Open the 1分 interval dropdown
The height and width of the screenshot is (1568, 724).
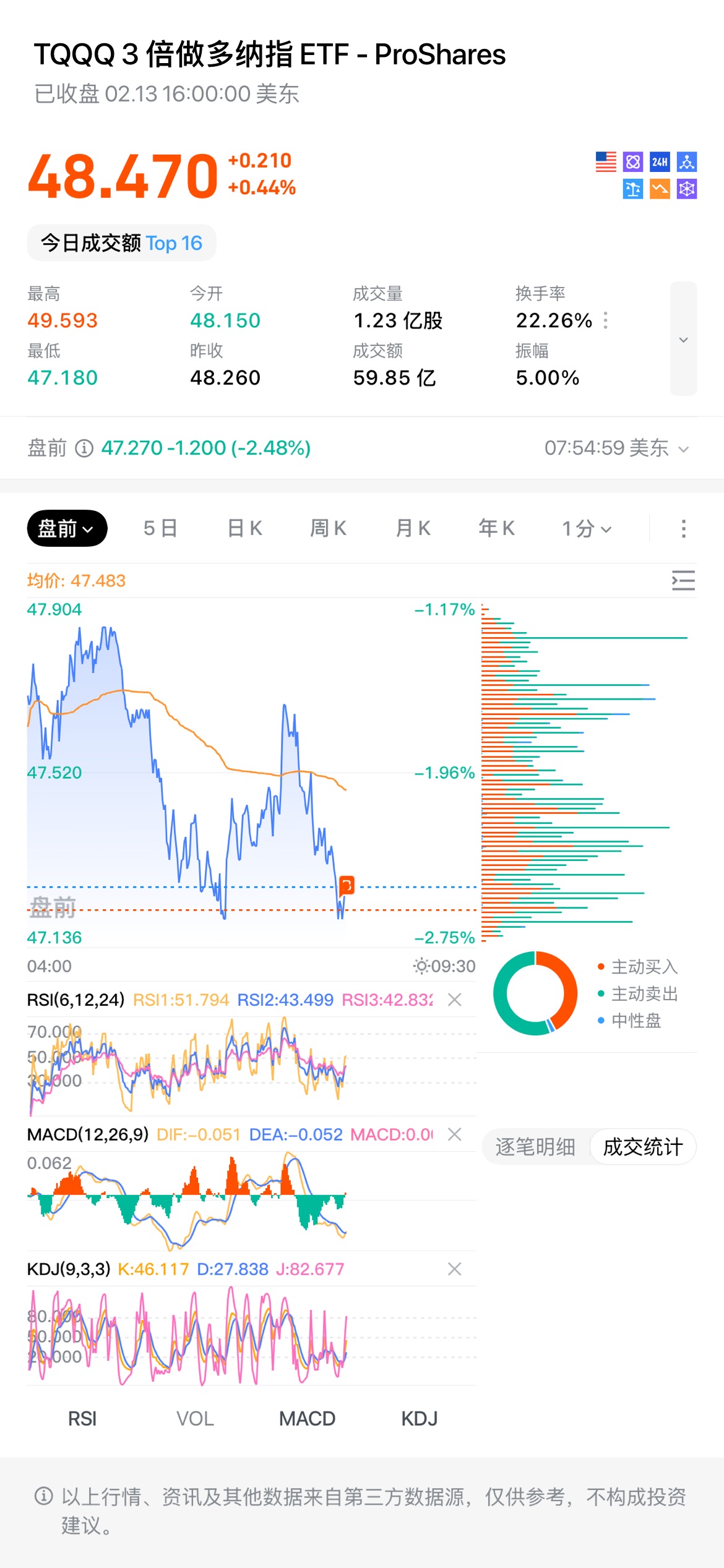click(586, 528)
